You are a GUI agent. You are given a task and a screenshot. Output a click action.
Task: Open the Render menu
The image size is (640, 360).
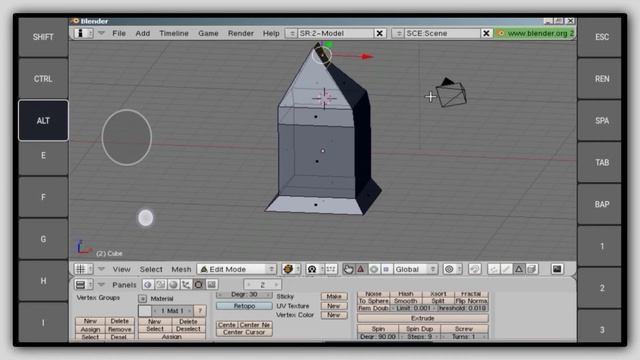240,33
